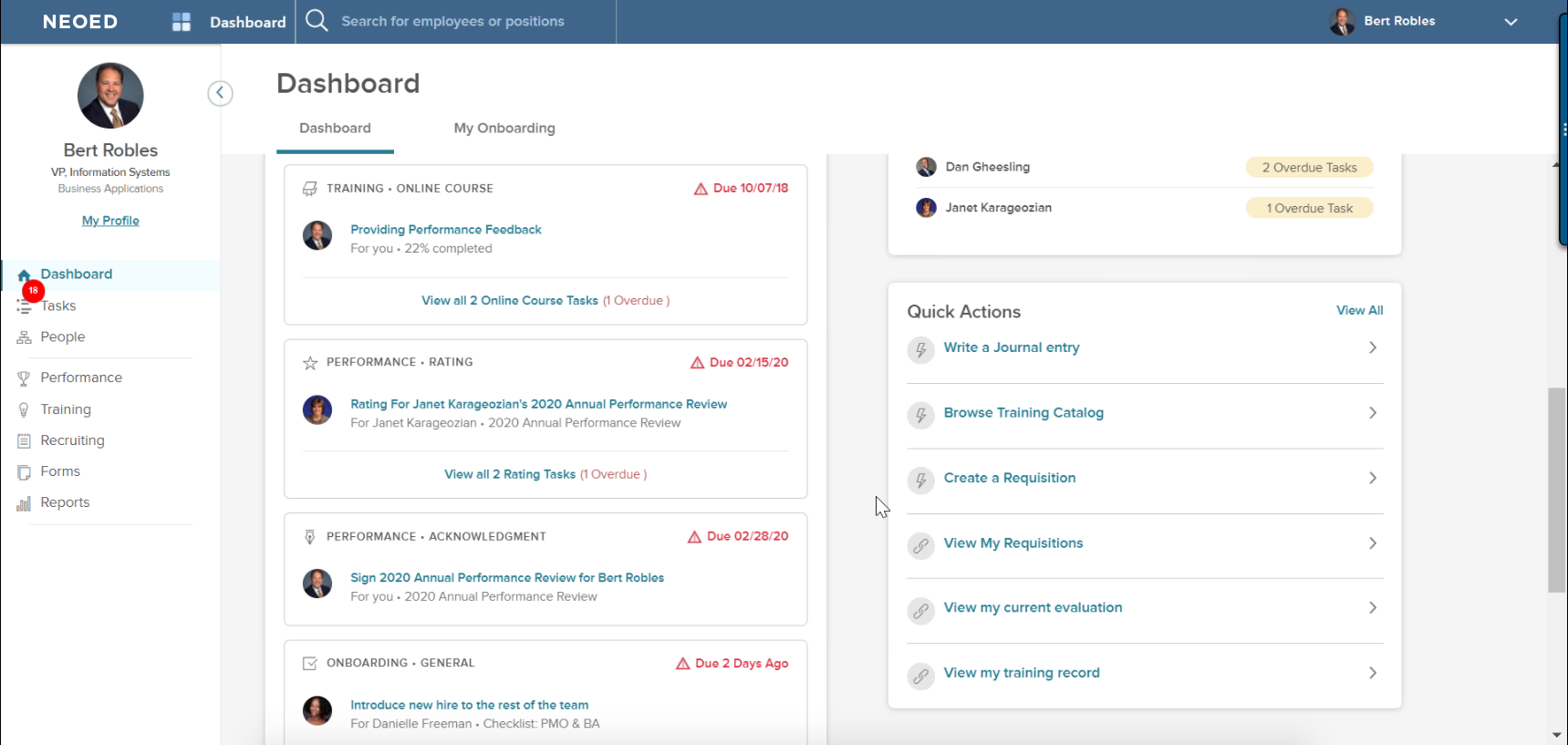Click the Forms page icon
This screenshot has width=1568, height=745.
24,472
